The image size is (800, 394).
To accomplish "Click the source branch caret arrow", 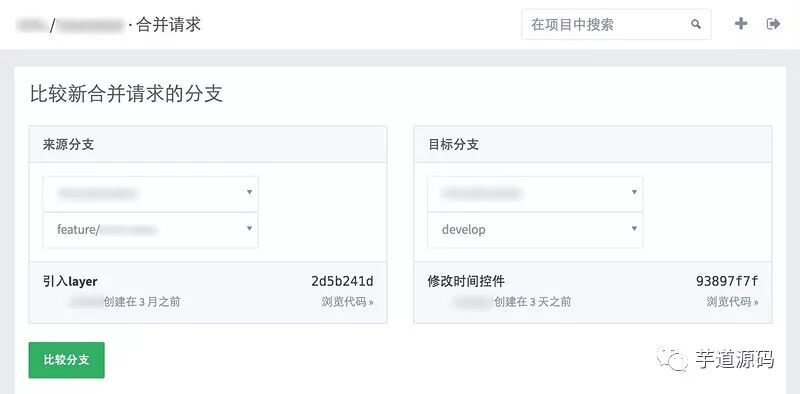I will pyautogui.click(x=249, y=229).
